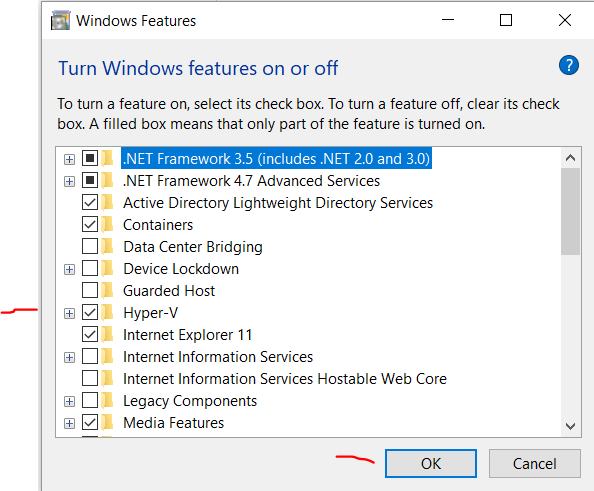The height and width of the screenshot is (491, 594).
Task: Click the folder icon next to Media Features
Action: [108, 422]
